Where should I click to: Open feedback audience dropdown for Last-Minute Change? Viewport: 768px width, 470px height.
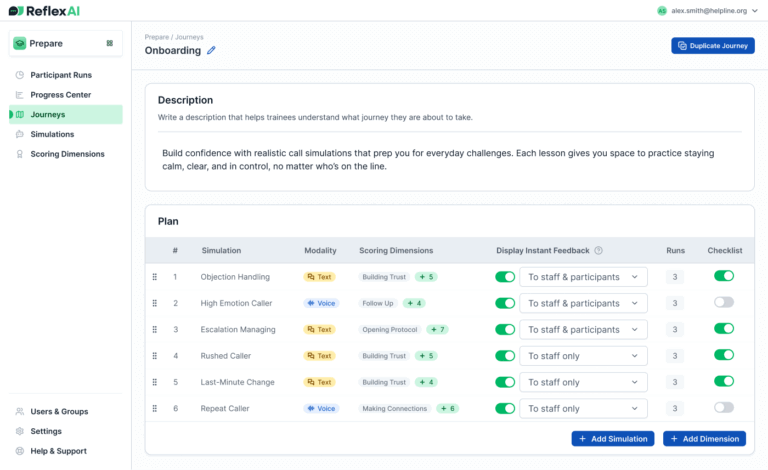(x=583, y=382)
